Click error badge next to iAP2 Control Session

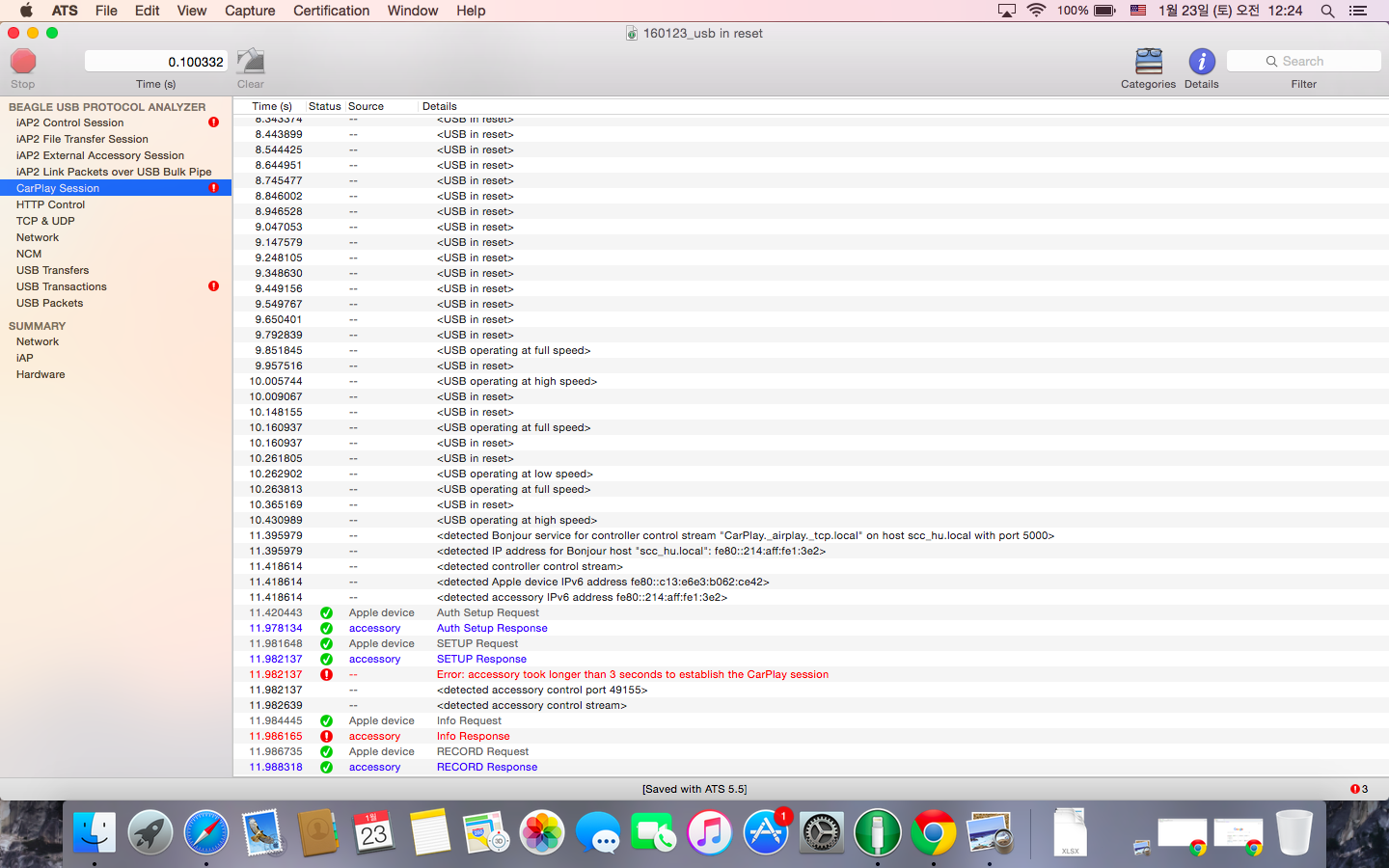click(213, 122)
